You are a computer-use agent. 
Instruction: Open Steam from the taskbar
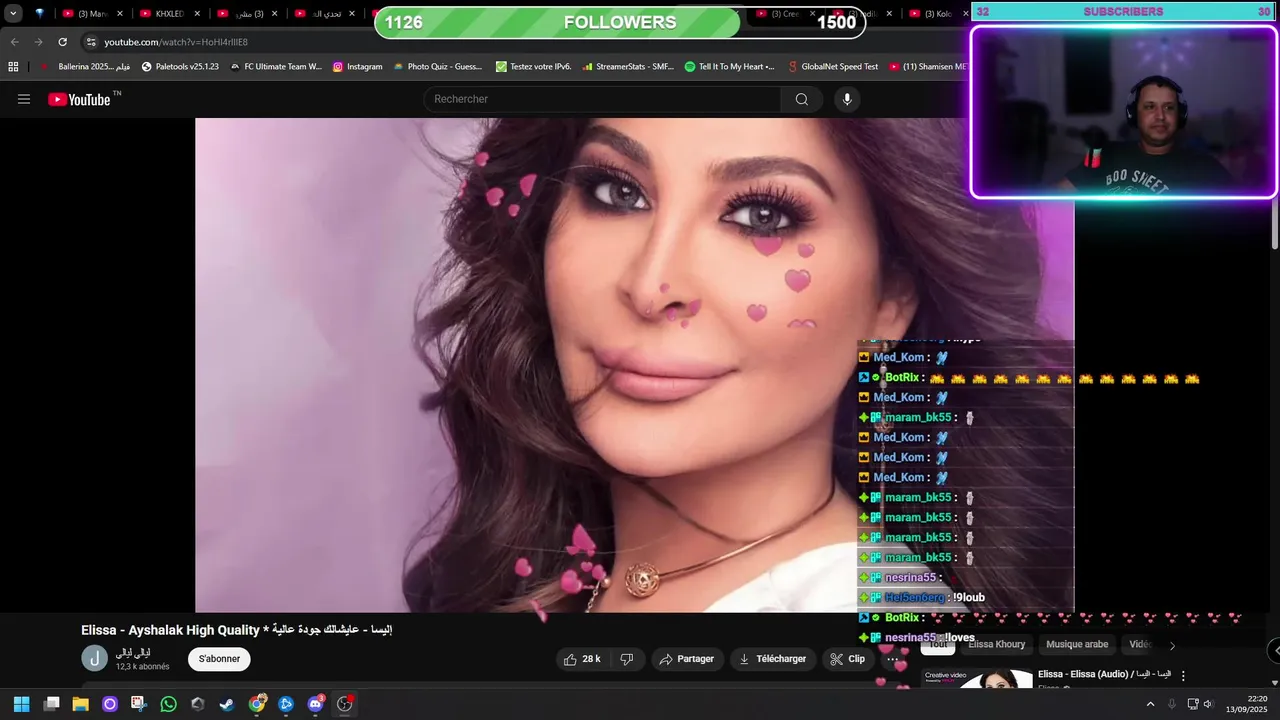(x=227, y=704)
